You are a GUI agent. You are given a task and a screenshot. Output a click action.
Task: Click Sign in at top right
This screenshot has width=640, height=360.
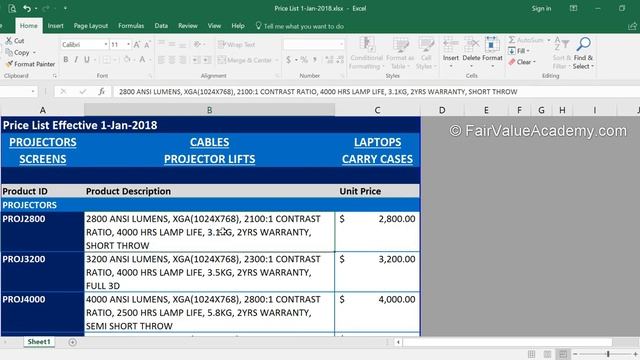point(541,8)
